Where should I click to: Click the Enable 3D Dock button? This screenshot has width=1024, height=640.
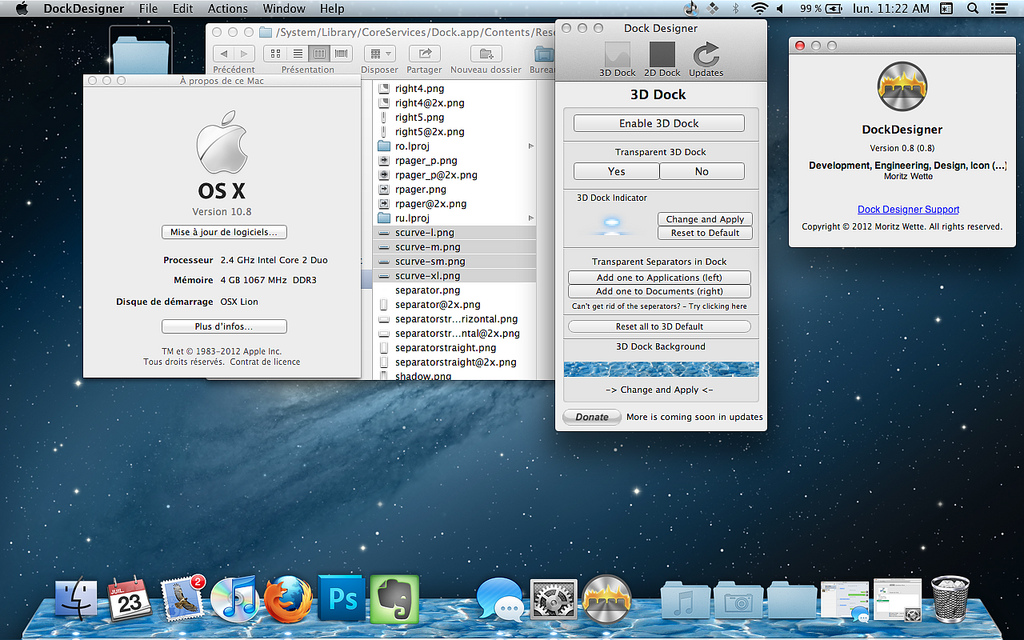click(659, 123)
